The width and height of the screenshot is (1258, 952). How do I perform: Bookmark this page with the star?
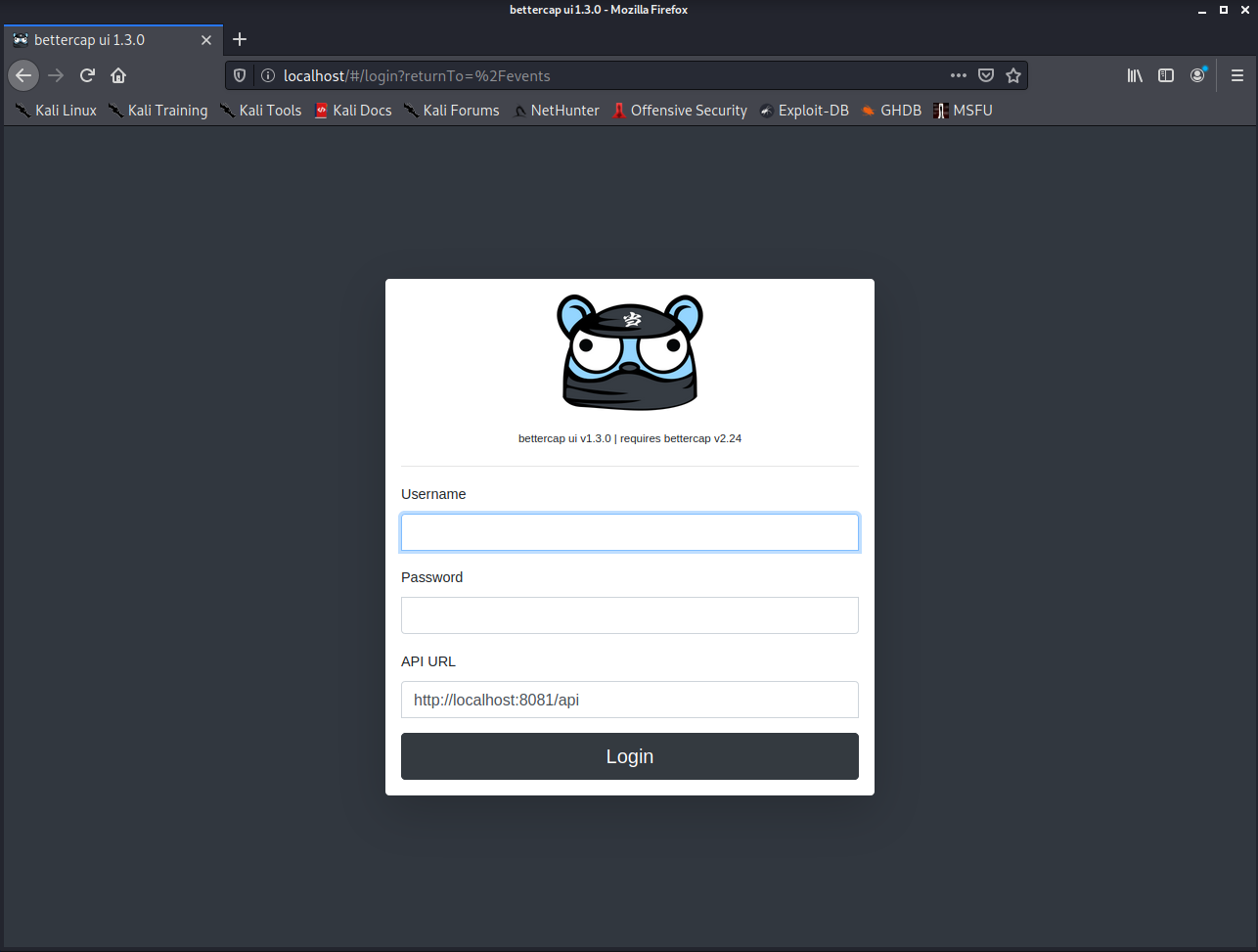(1013, 75)
